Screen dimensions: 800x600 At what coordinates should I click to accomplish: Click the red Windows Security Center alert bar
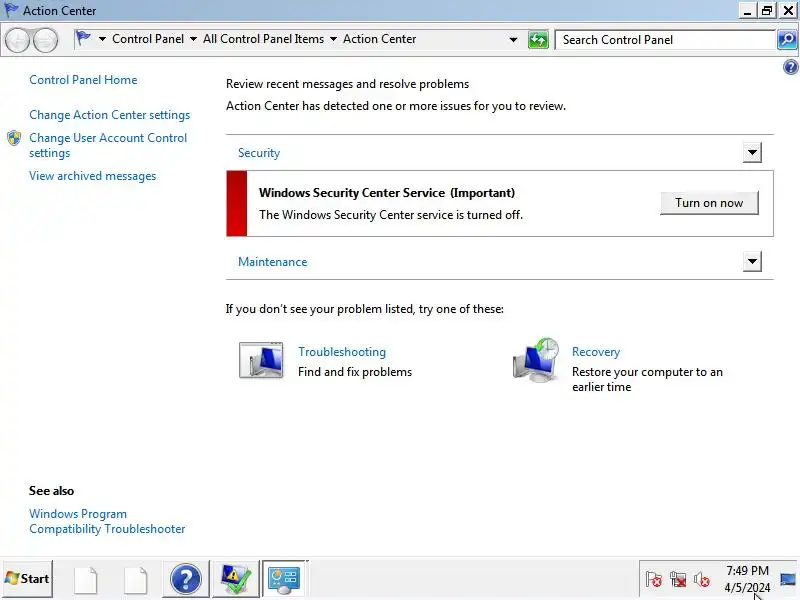(x=236, y=204)
